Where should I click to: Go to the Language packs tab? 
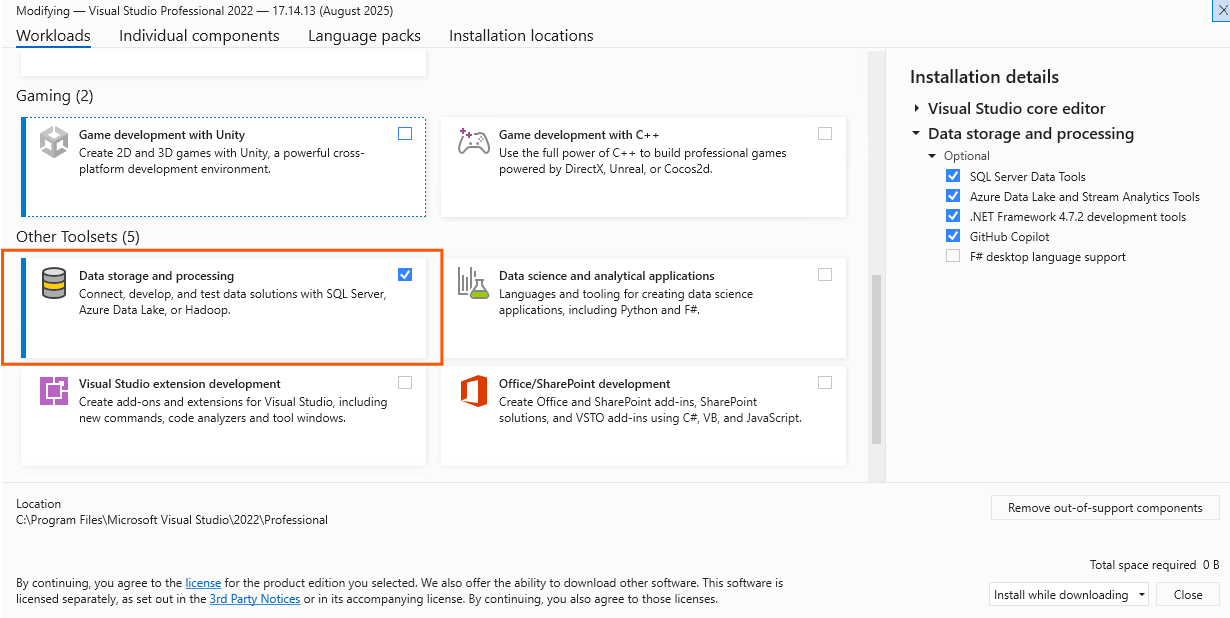click(x=364, y=36)
